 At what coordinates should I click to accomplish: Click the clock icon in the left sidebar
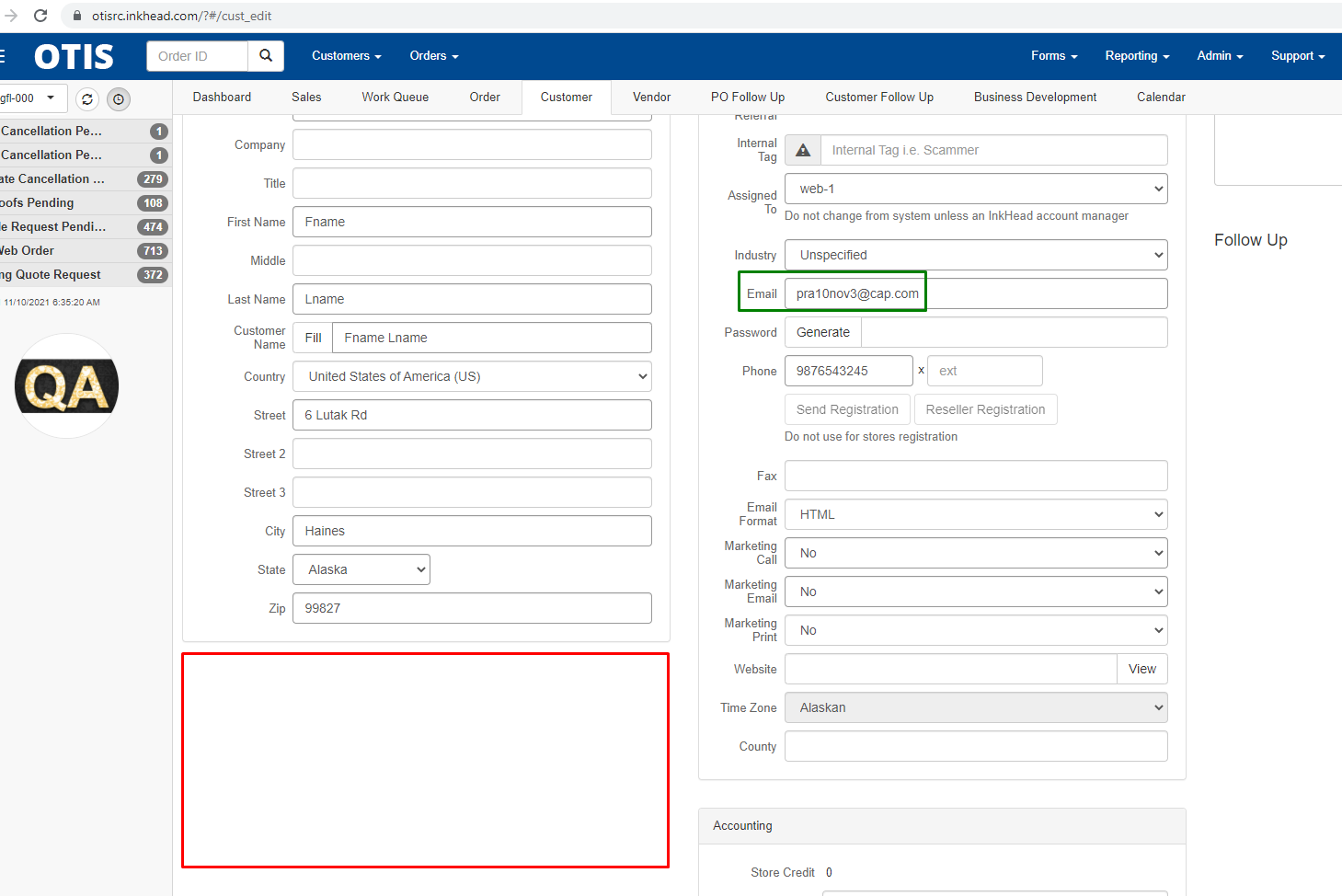click(x=119, y=99)
